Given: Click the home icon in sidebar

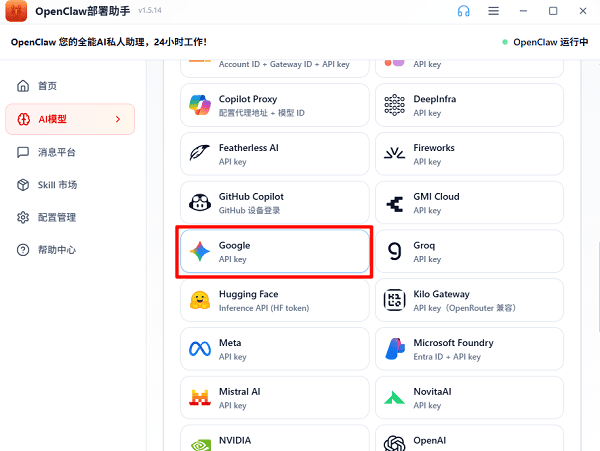Looking at the screenshot, I should [23, 86].
